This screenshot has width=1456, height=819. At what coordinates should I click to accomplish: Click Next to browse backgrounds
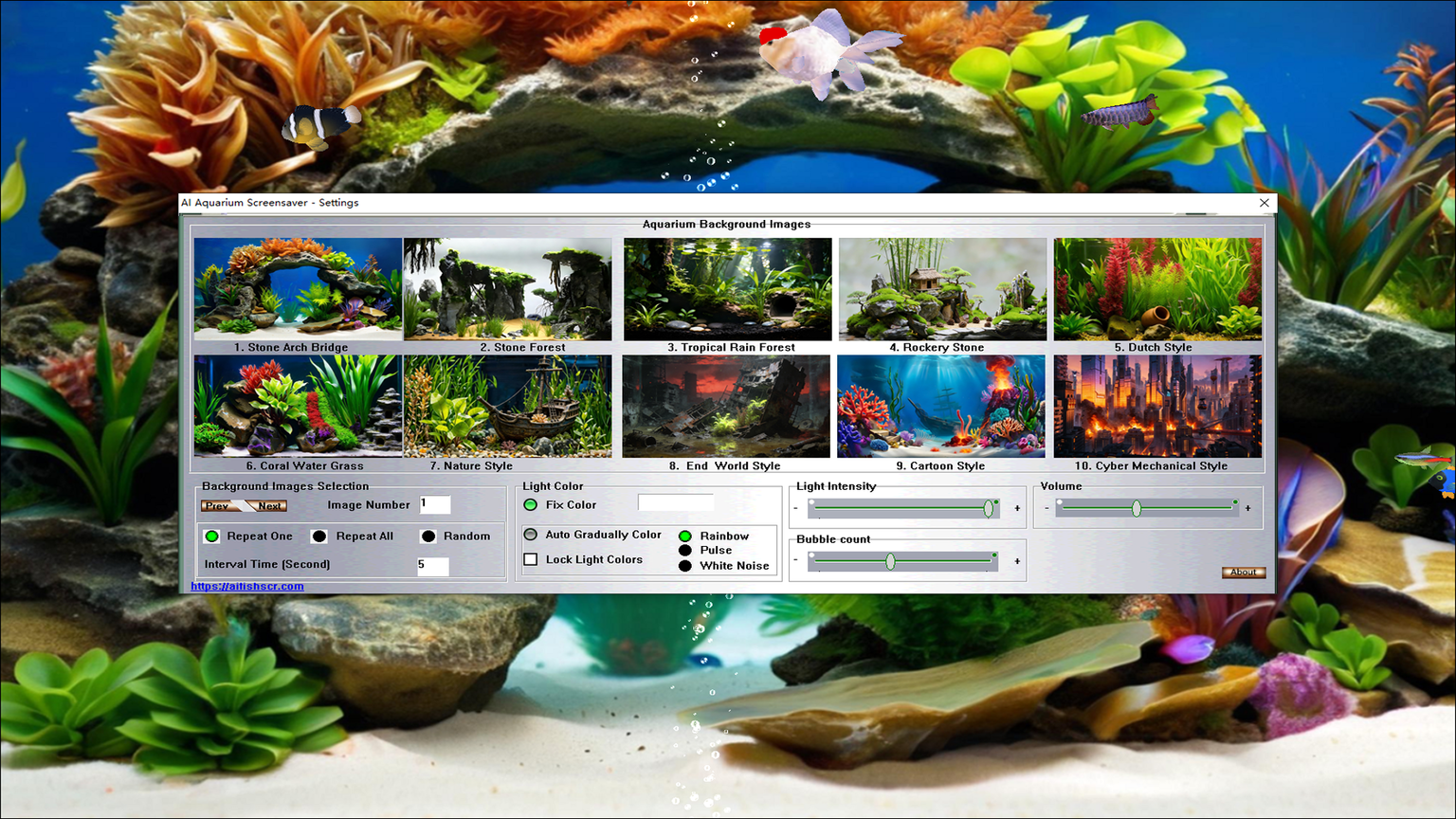click(x=268, y=505)
